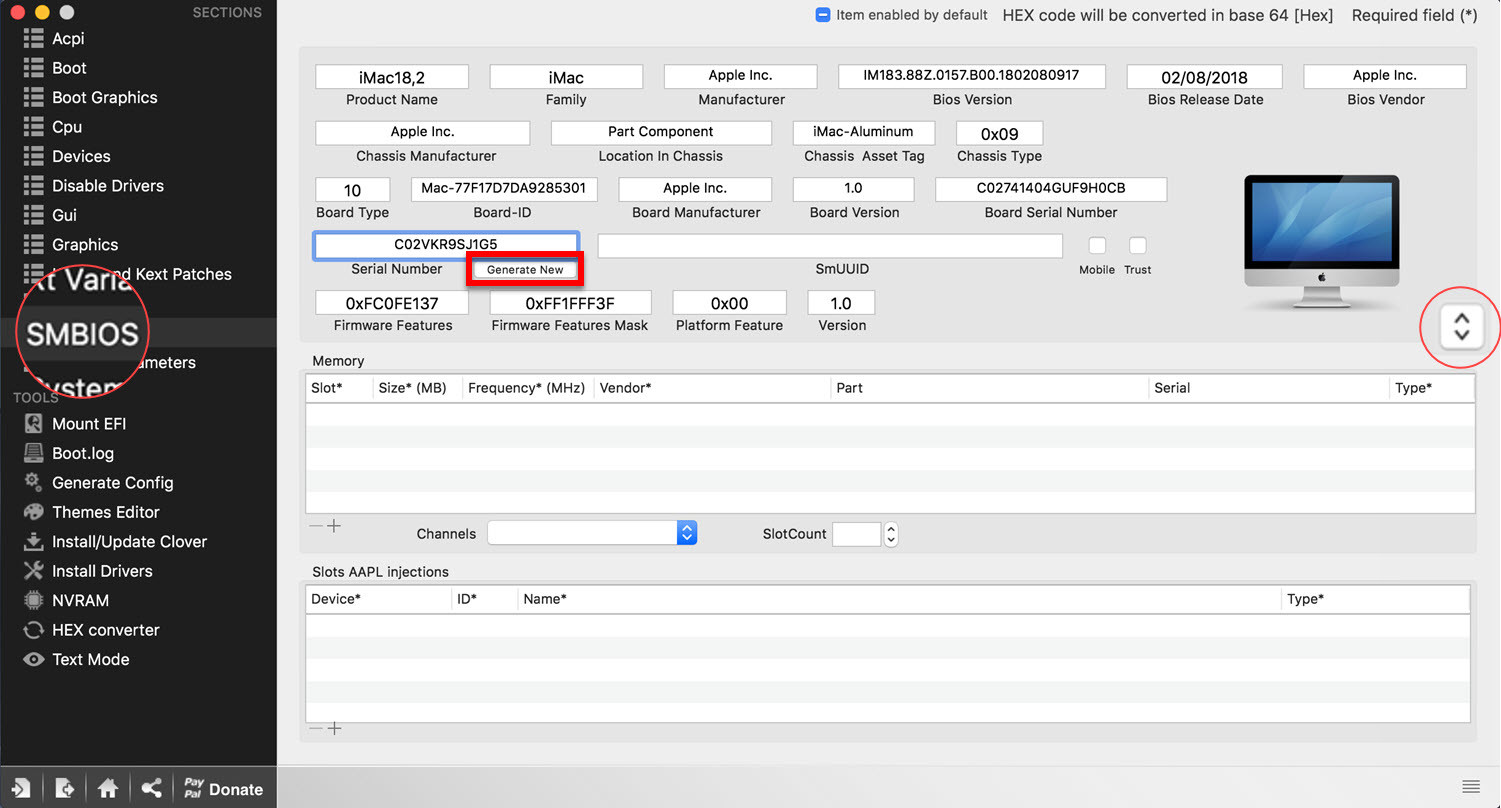
Task: Open the Channels dropdown
Action: [x=592, y=533]
